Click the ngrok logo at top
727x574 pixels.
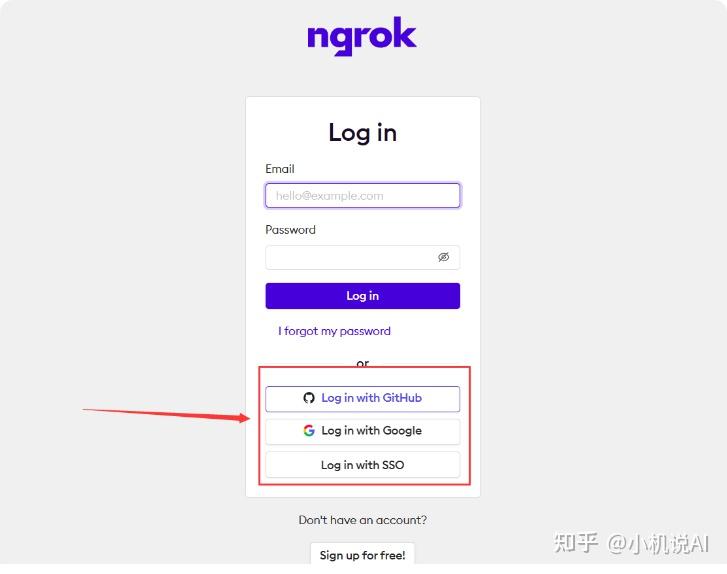coord(362,36)
